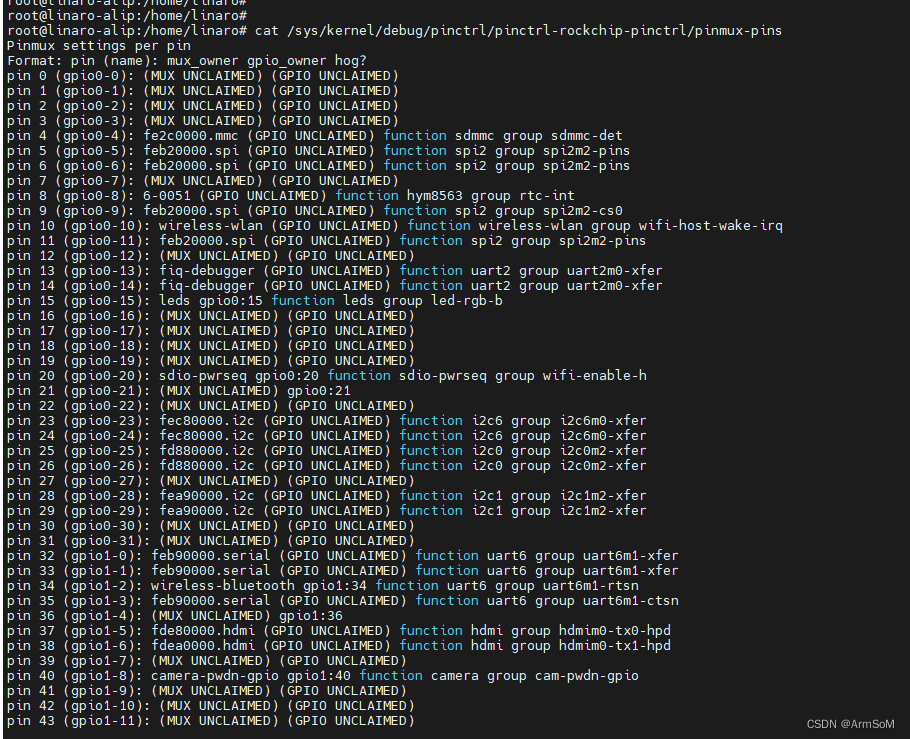The height and width of the screenshot is (739, 910).
Task: Select the pin 31 (gpio0-31) row
Action: tap(211, 541)
